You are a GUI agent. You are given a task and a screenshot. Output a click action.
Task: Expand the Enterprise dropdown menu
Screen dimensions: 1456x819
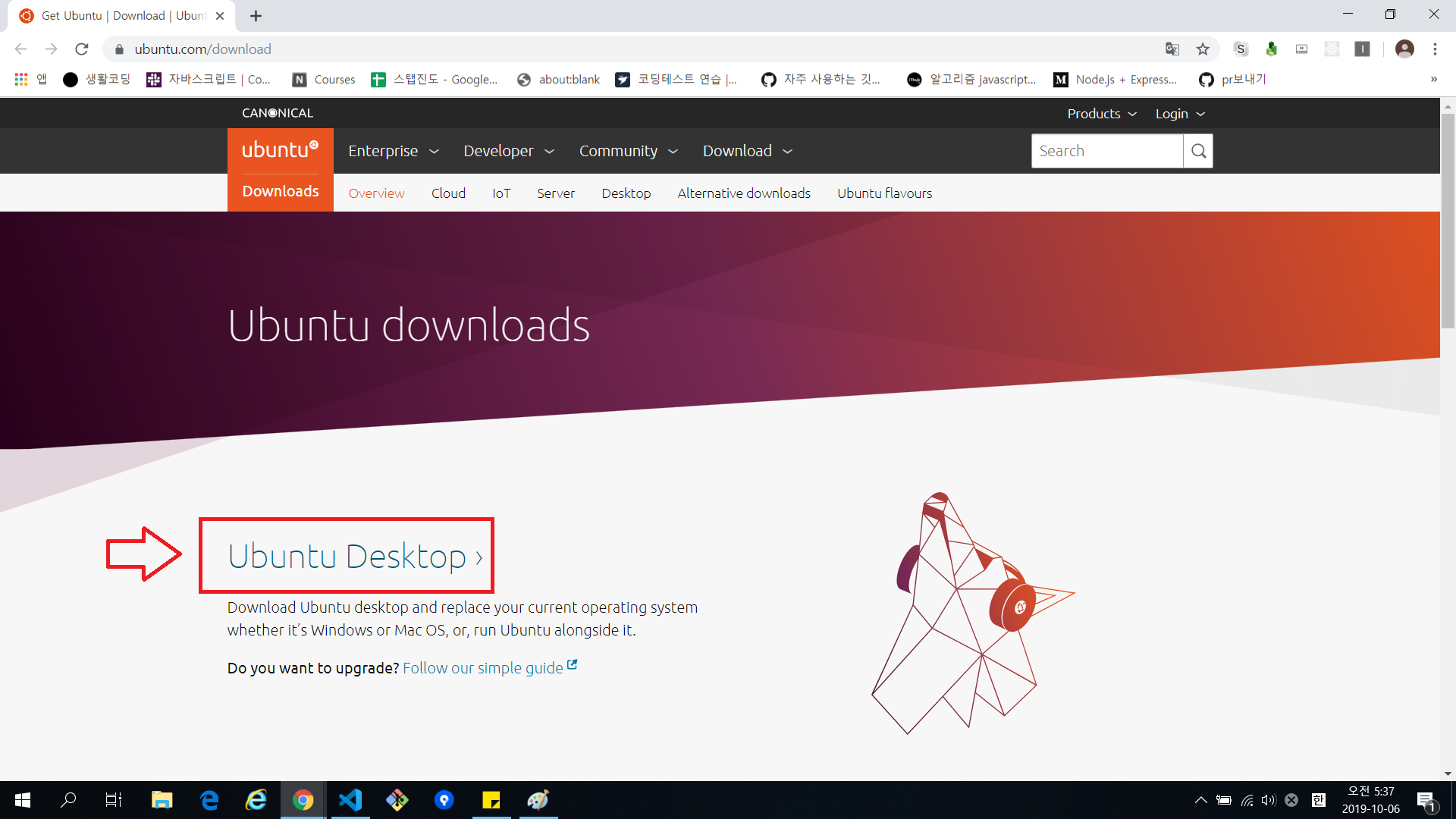click(x=393, y=151)
